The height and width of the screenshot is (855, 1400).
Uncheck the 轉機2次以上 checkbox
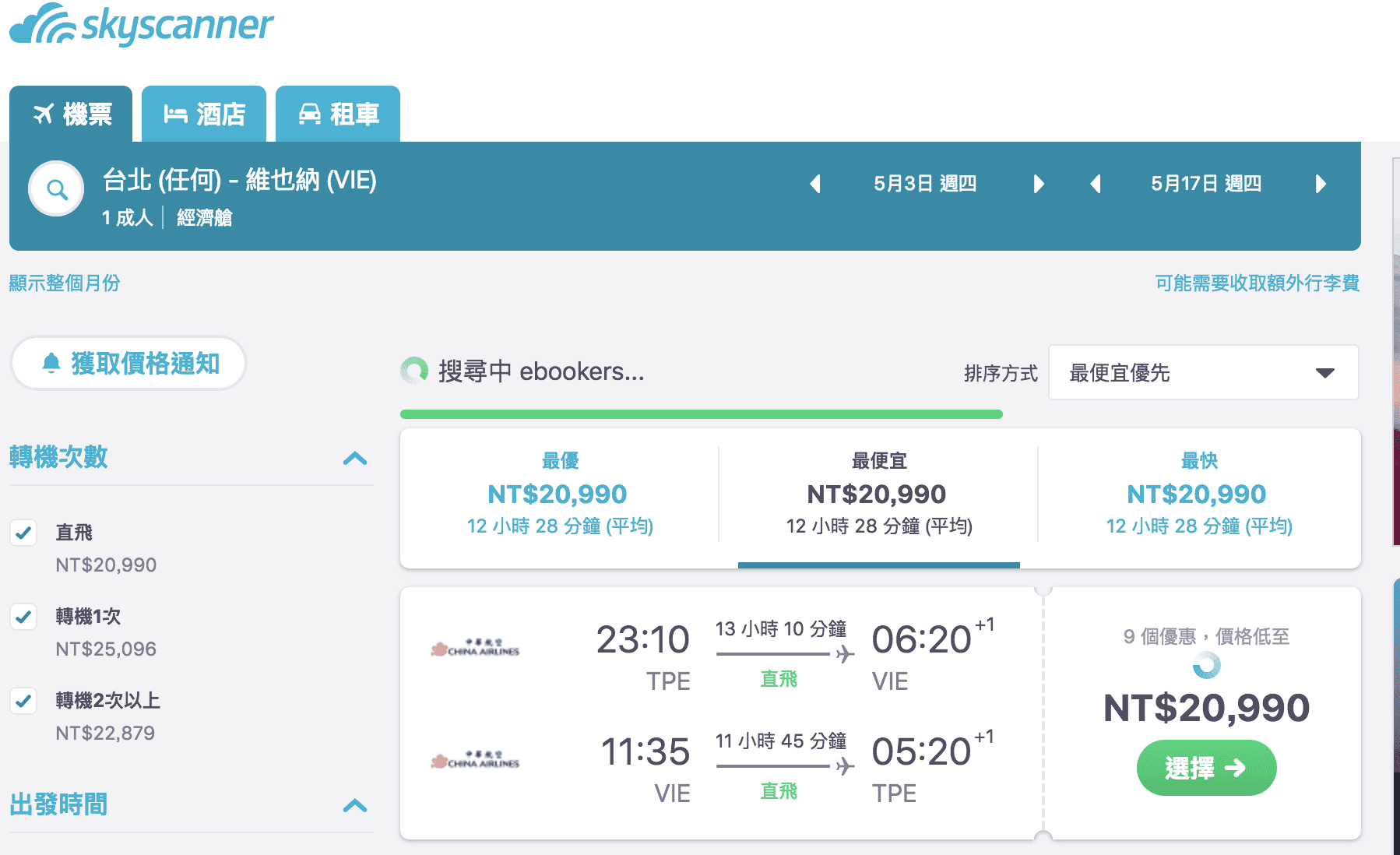point(23,701)
